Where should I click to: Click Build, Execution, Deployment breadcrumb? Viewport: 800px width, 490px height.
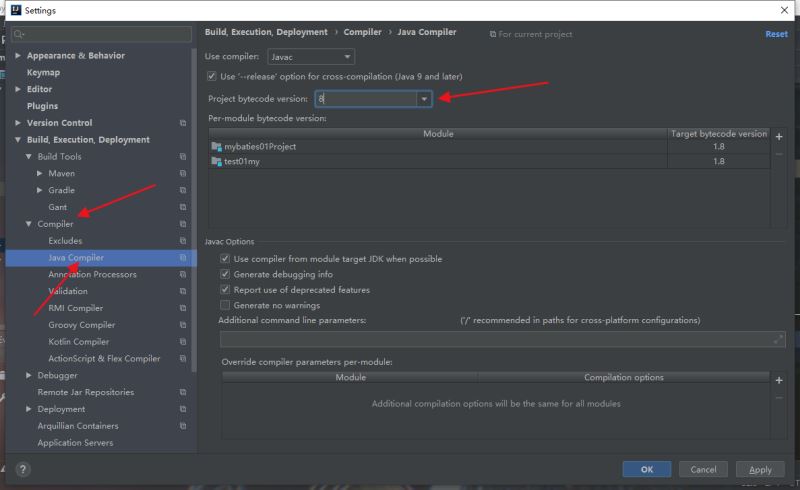[x=266, y=32]
